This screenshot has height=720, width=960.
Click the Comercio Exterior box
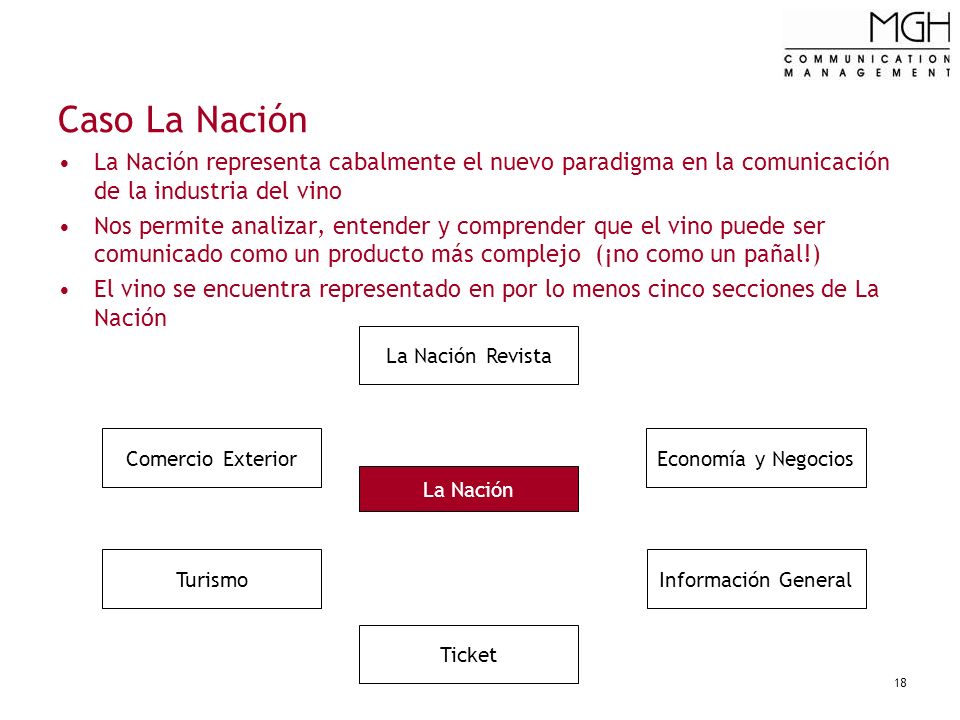point(211,458)
